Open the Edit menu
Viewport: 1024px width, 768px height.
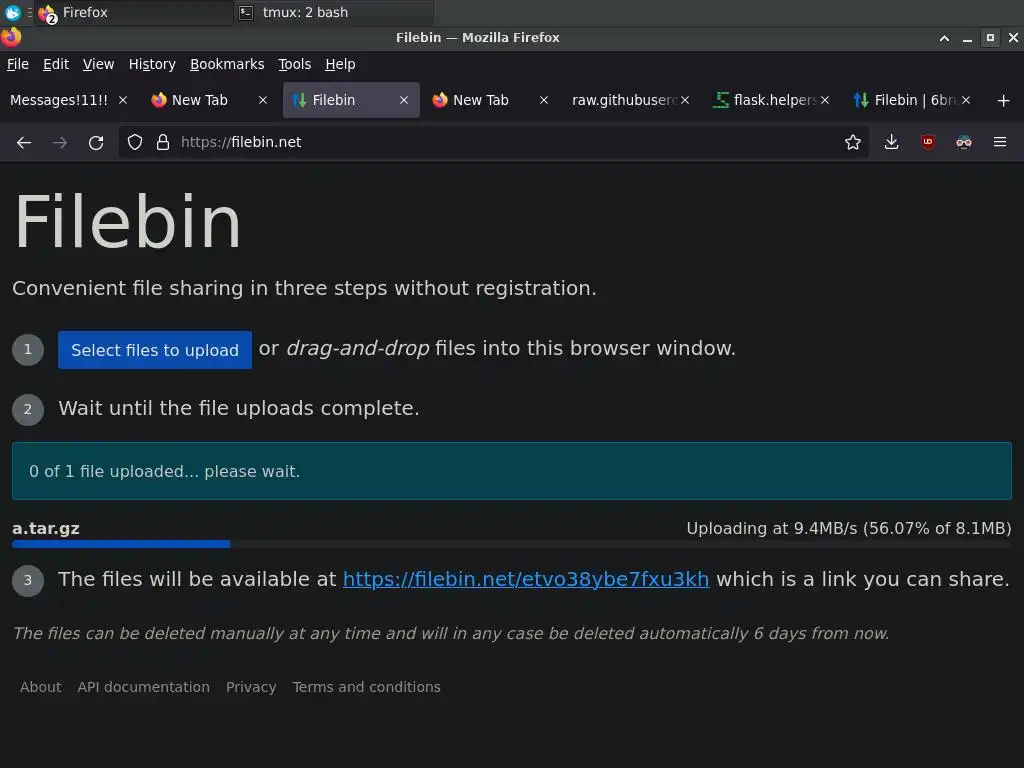click(56, 64)
